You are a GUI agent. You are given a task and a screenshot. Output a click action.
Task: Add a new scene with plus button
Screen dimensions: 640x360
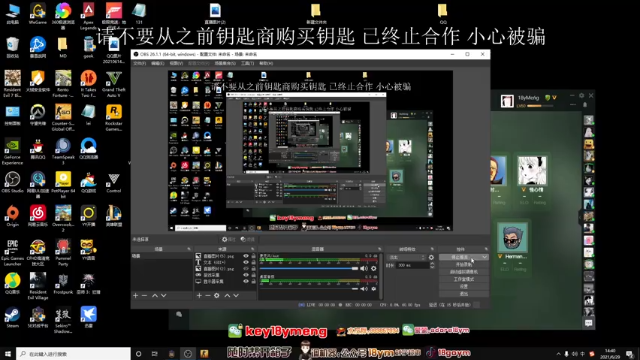[x=136, y=295]
